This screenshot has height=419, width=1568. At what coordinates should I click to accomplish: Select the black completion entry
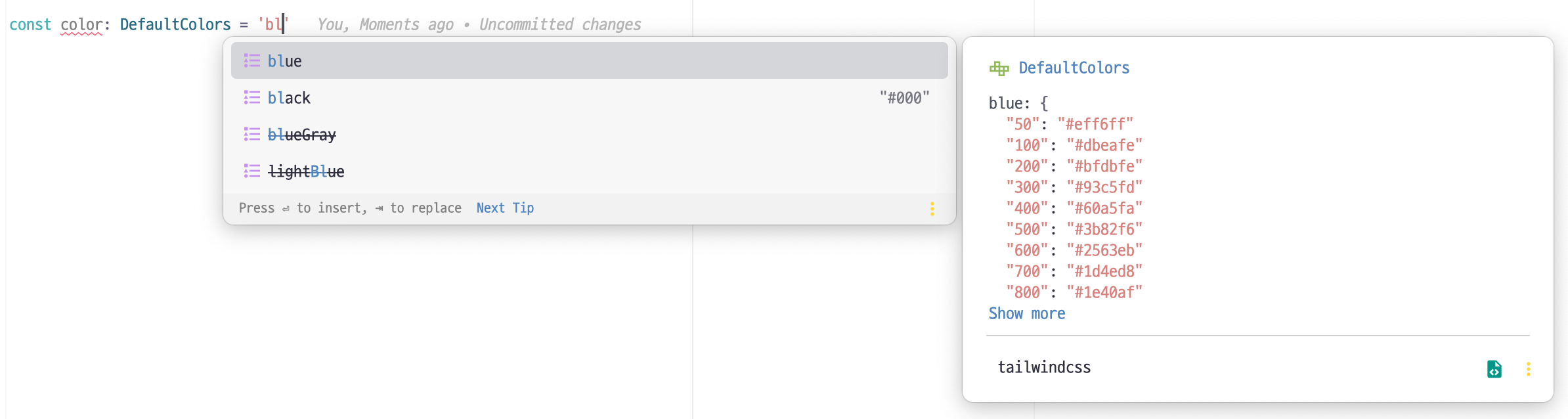tap(289, 98)
